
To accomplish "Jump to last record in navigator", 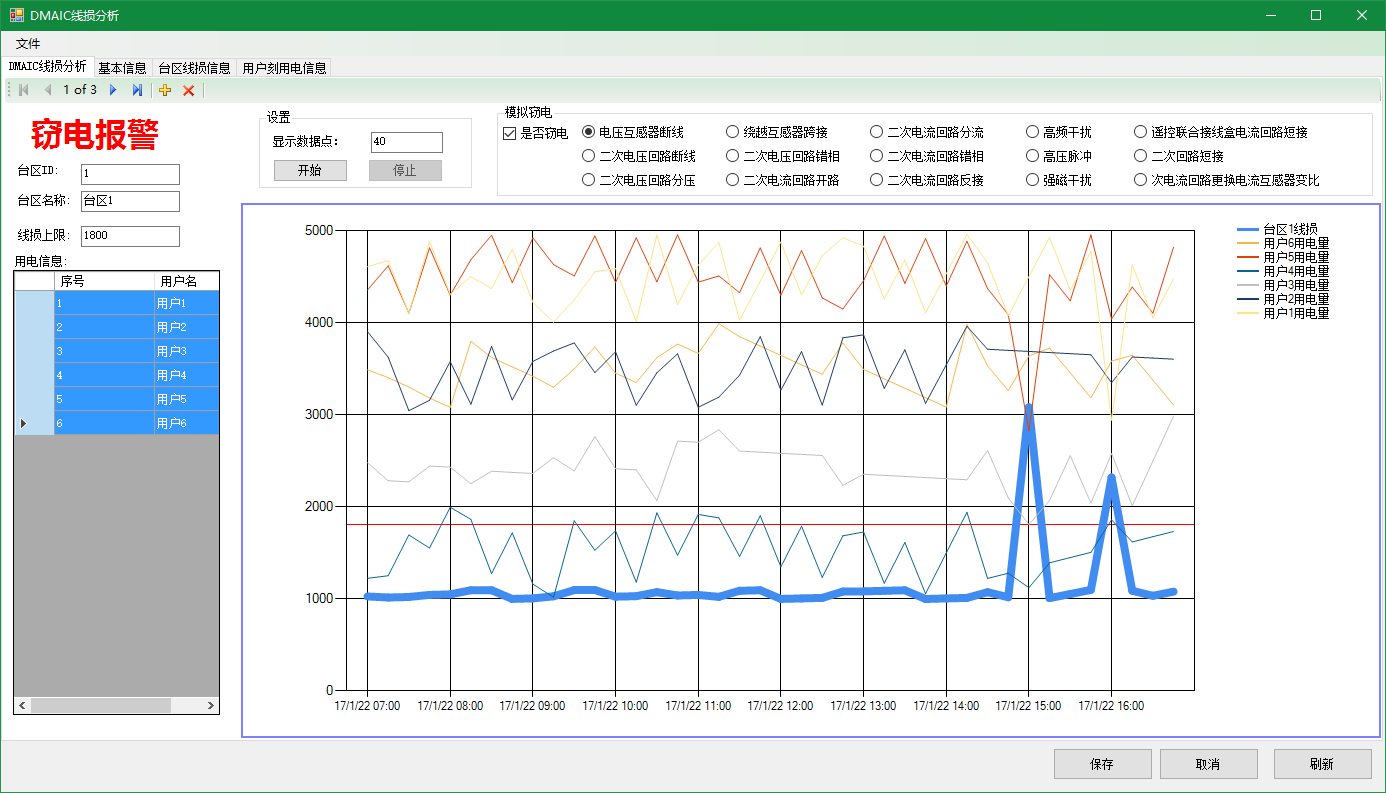I will tap(137, 90).
